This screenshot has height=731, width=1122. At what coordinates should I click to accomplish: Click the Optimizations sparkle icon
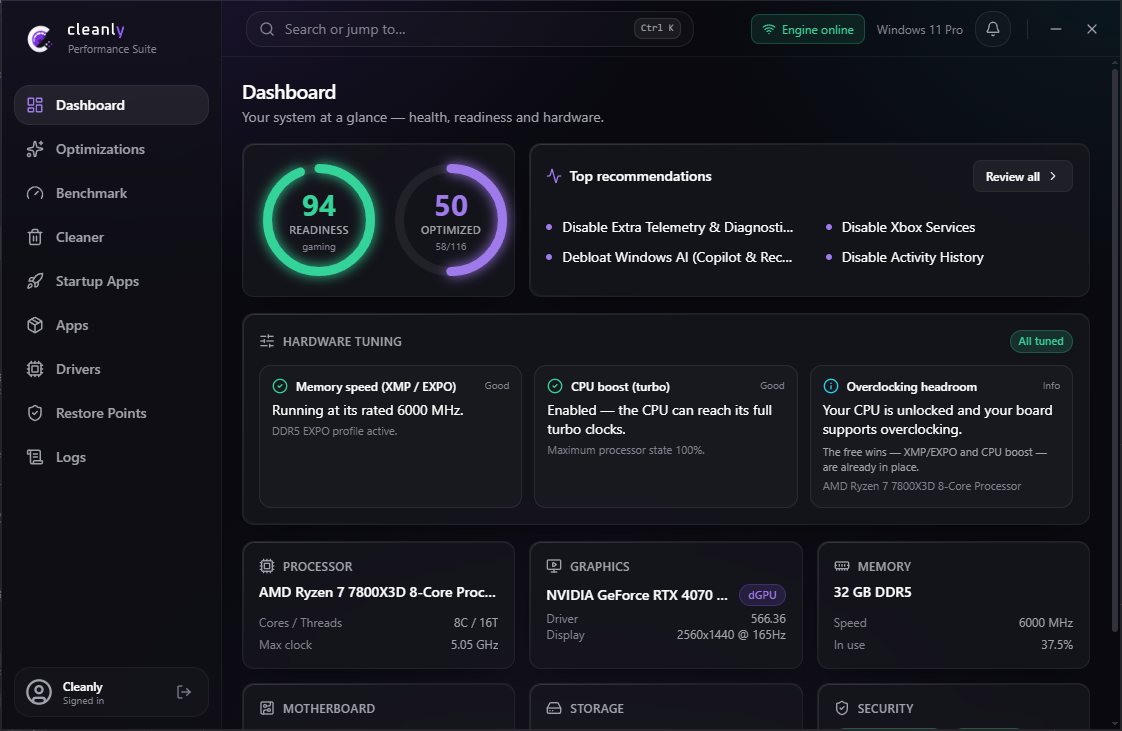[x=35, y=149]
